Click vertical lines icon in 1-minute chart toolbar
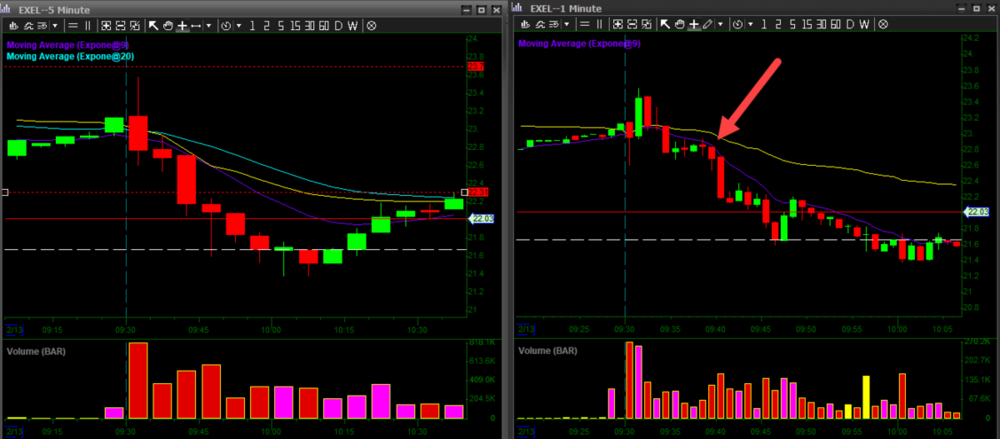This screenshot has width=1000, height=439. point(599,25)
